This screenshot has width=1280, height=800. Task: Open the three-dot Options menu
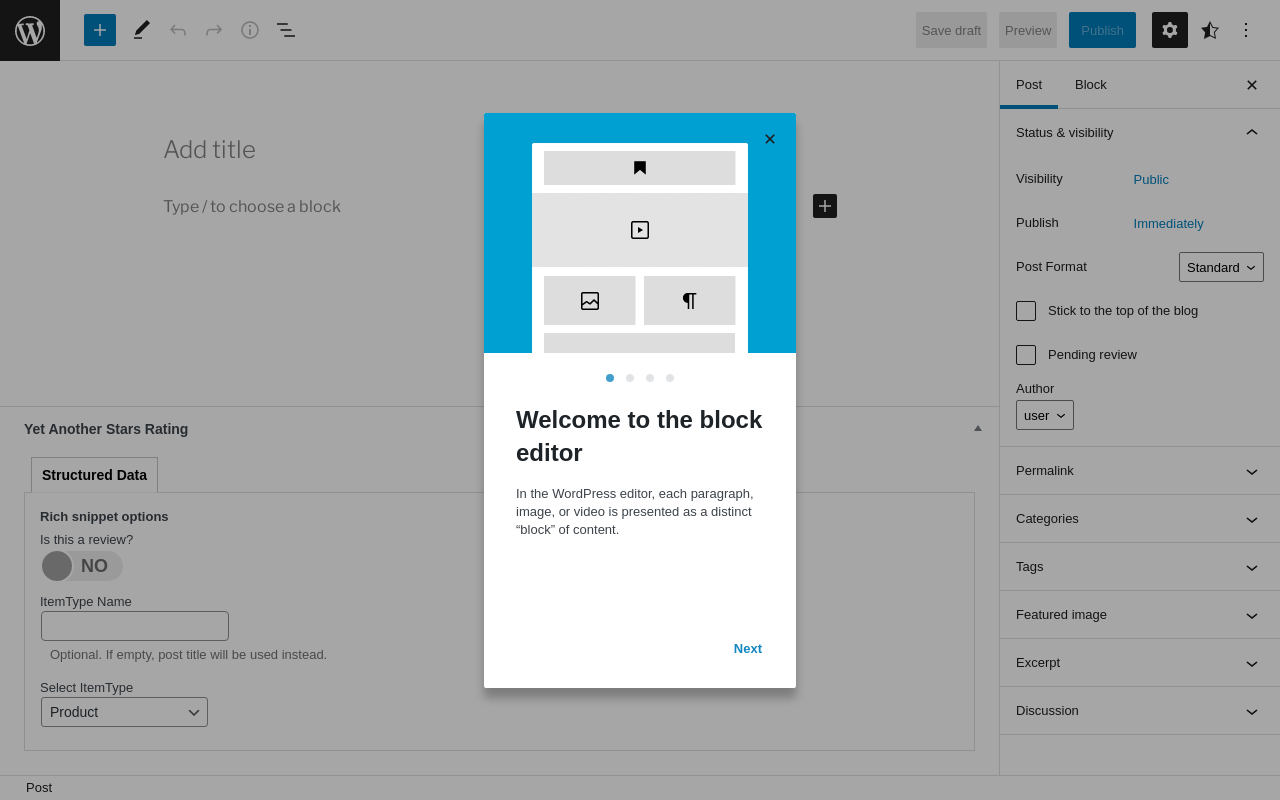pyautogui.click(x=1246, y=30)
